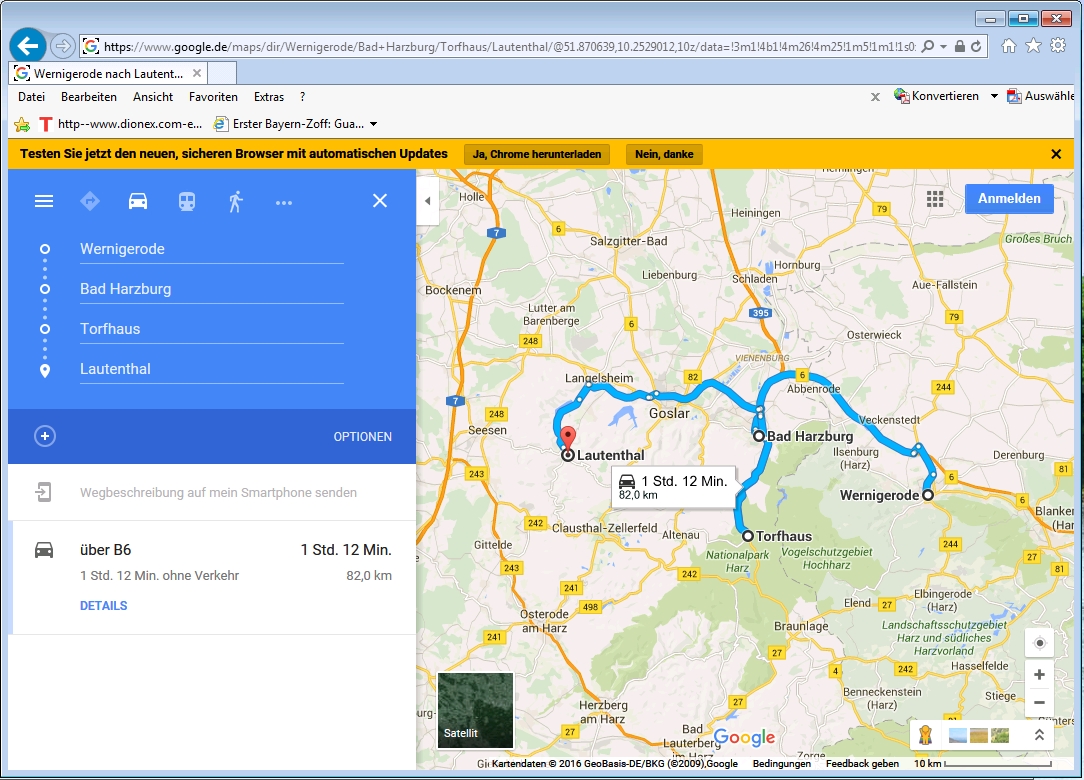Click Ja, Chrome herunterladen button

click(x=536, y=154)
